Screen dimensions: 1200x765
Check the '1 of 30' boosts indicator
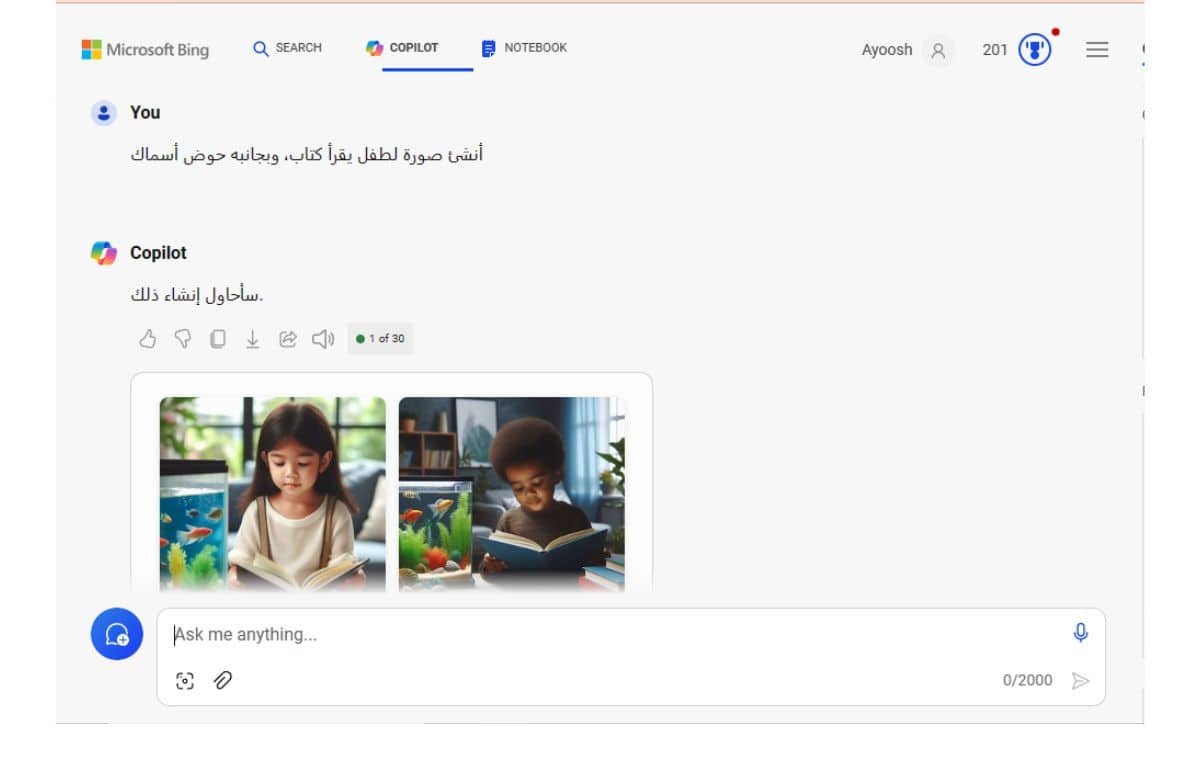pyautogui.click(x=380, y=339)
